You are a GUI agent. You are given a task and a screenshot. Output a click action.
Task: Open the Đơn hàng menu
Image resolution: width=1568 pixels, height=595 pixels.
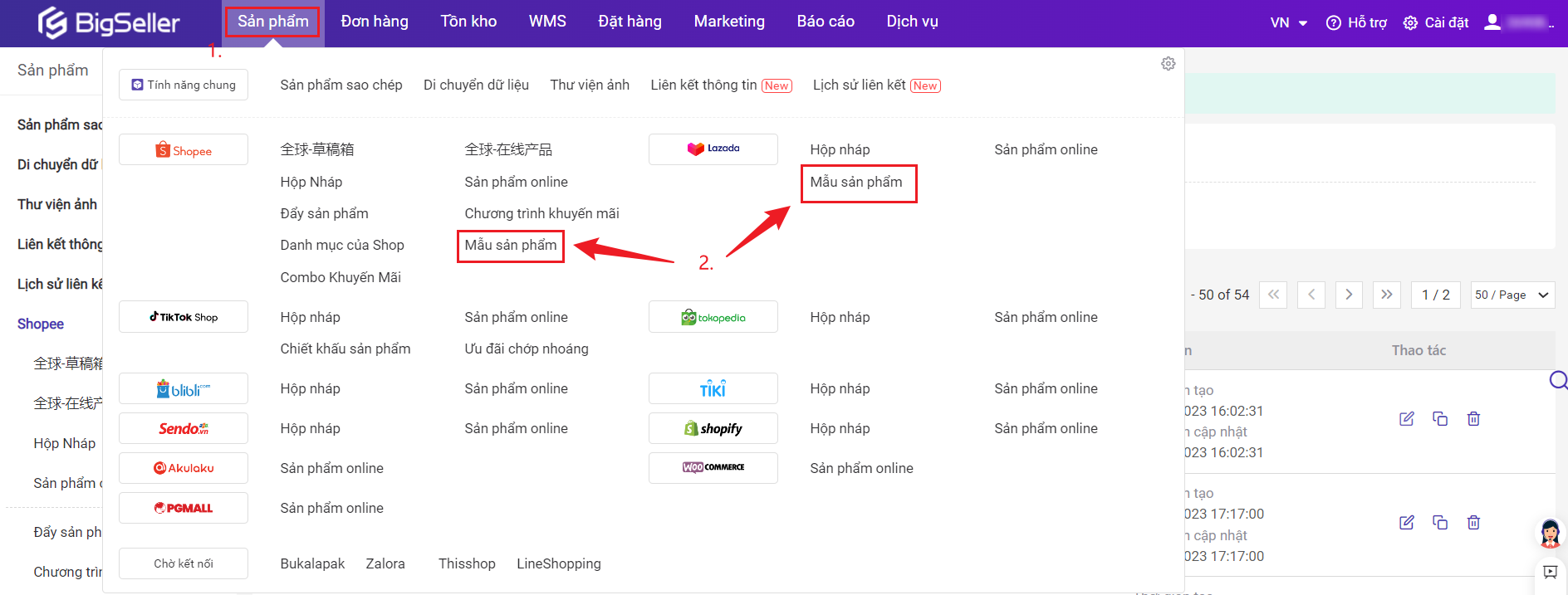(x=375, y=22)
